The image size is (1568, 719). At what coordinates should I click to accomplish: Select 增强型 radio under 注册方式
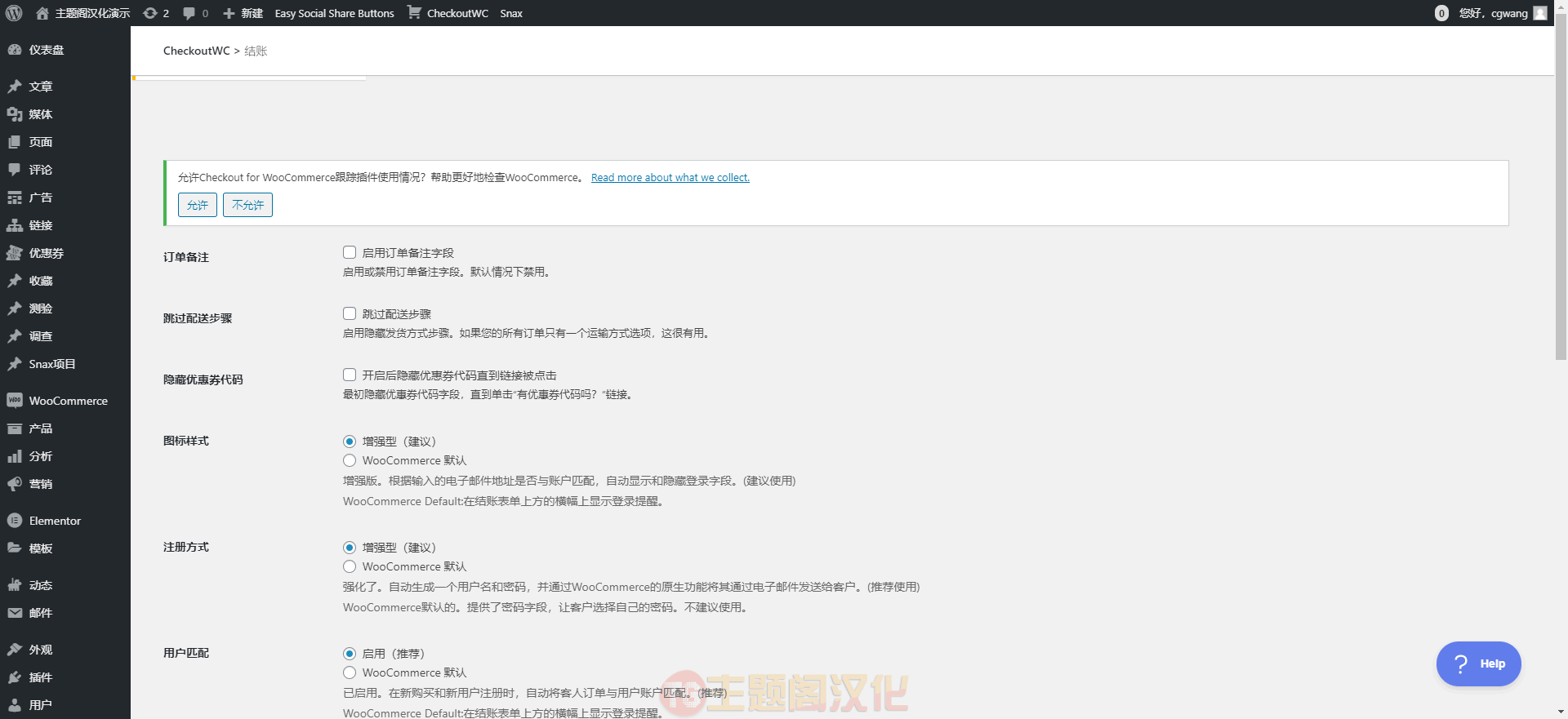pyautogui.click(x=350, y=548)
